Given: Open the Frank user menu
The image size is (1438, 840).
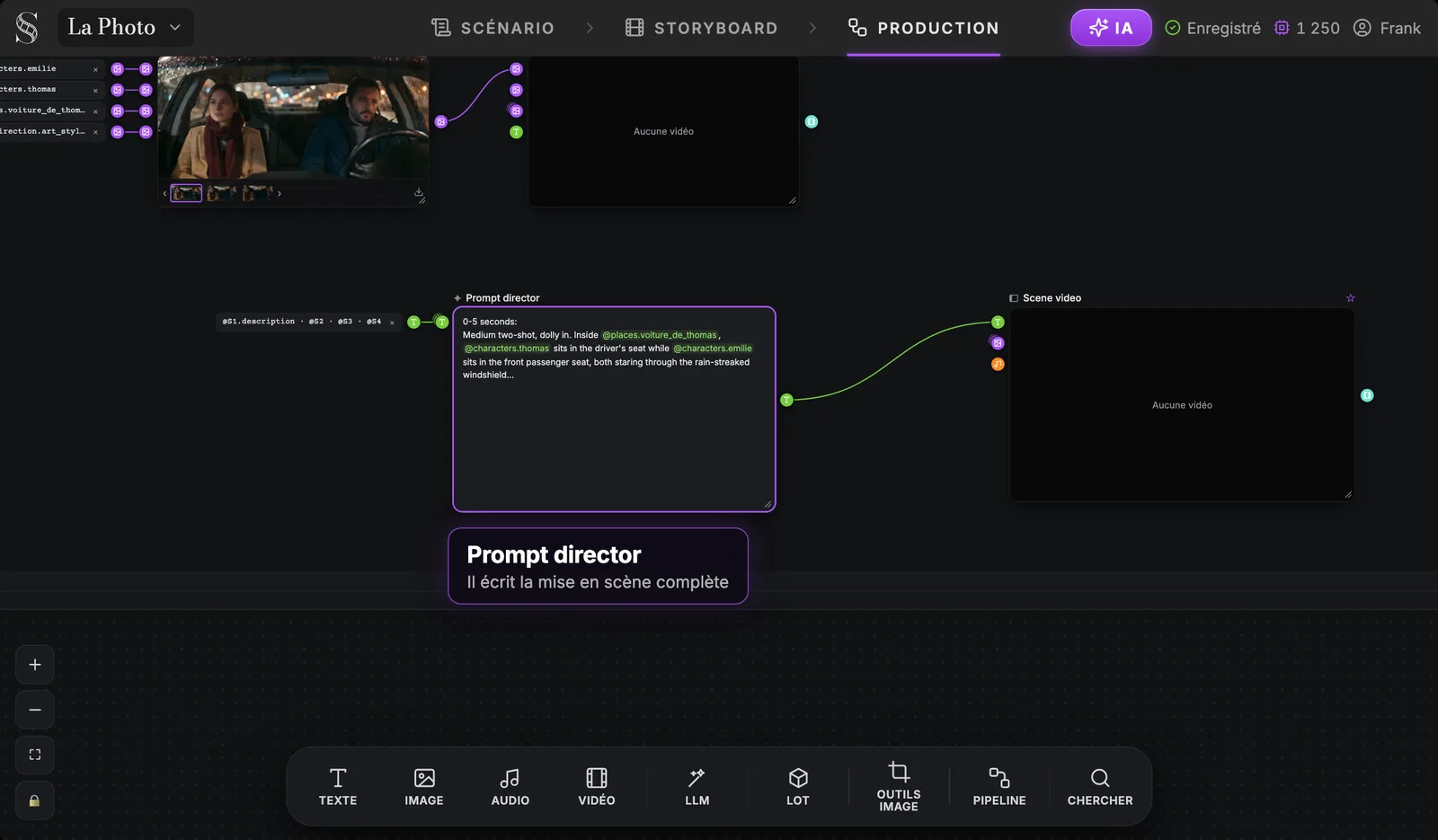Looking at the screenshot, I should coord(1387,28).
